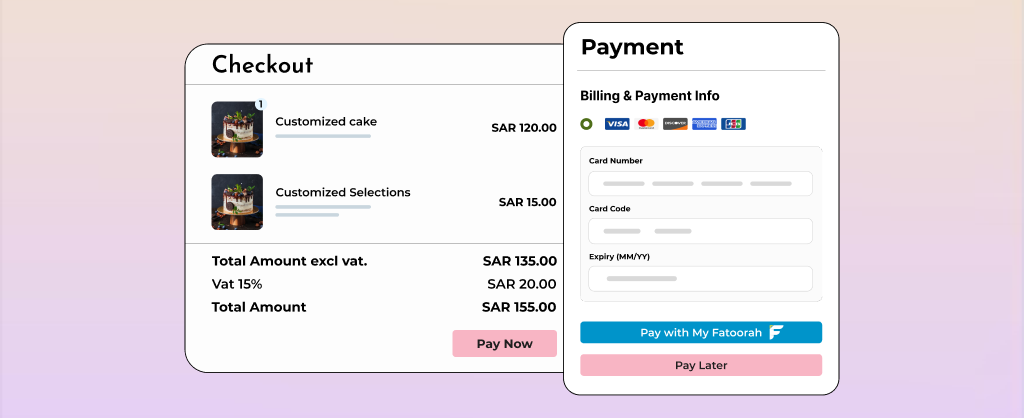The height and width of the screenshot is (418, 1024).
Task: Click the Mastercard logo icon
Action: click(646, 124)
